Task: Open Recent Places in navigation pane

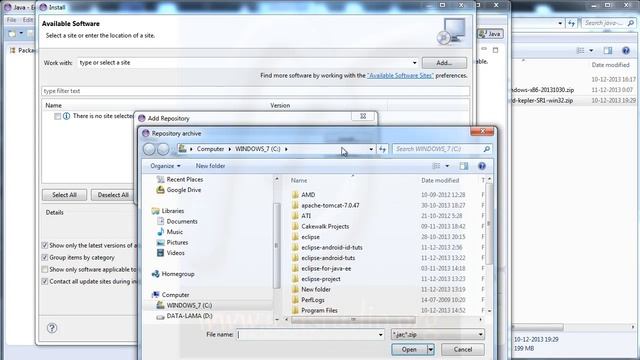Action: point(184,179)
